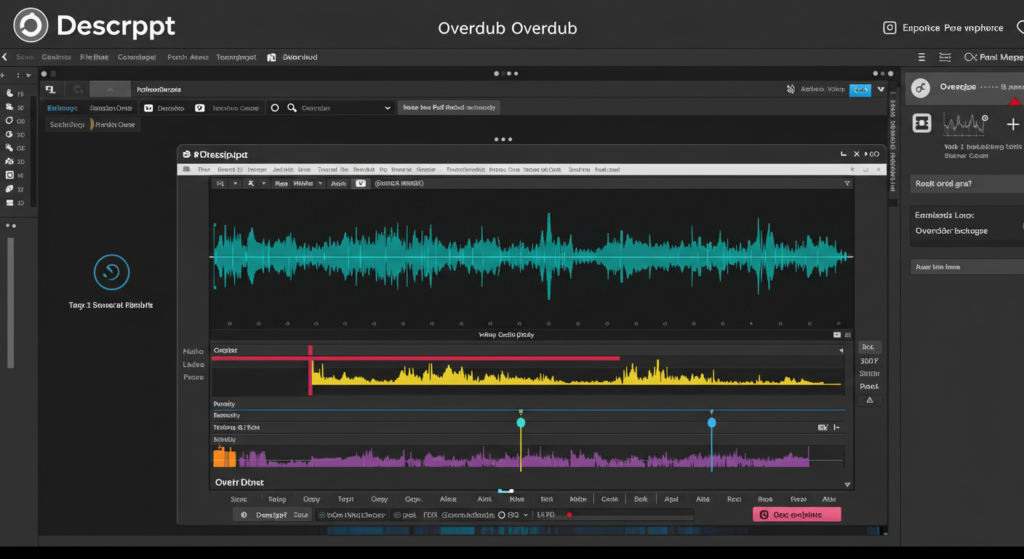Click the Rock ontd gna? field
1024x559 pixels.
click(x=967, y=184)
